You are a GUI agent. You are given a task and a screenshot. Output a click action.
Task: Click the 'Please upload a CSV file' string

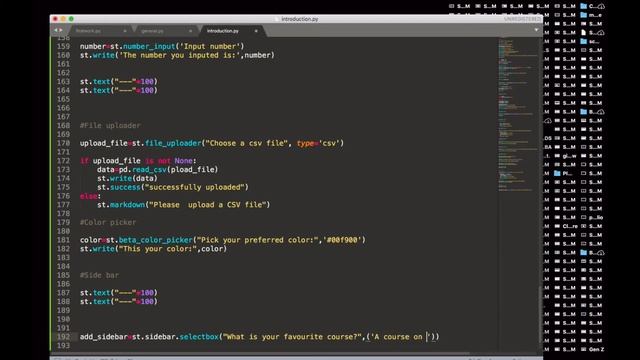(208, 205)
